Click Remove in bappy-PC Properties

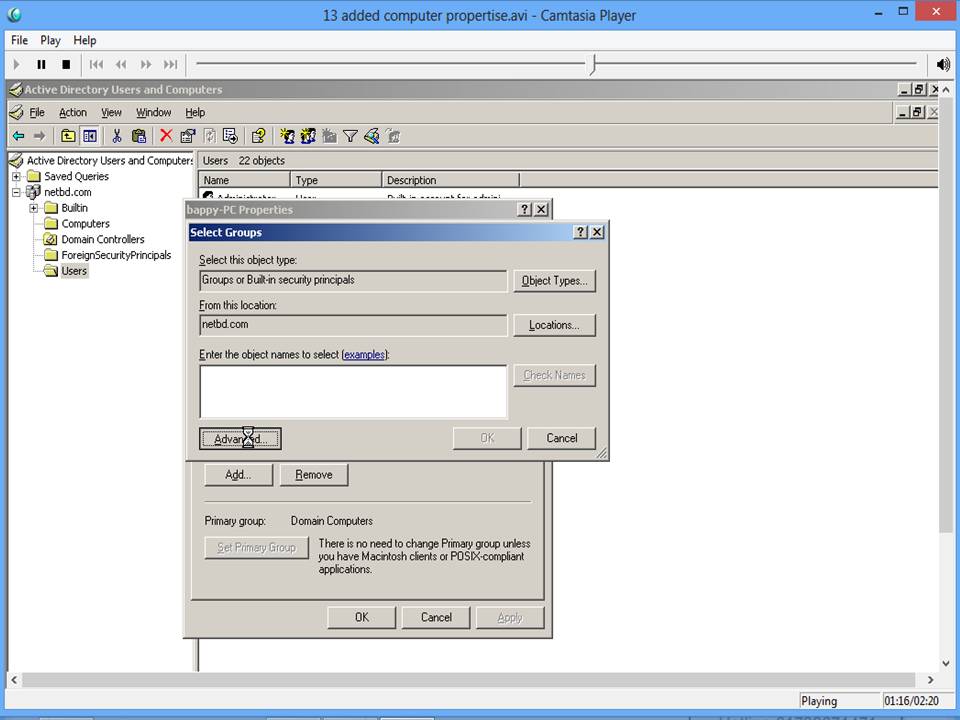(x=313, y=475)
